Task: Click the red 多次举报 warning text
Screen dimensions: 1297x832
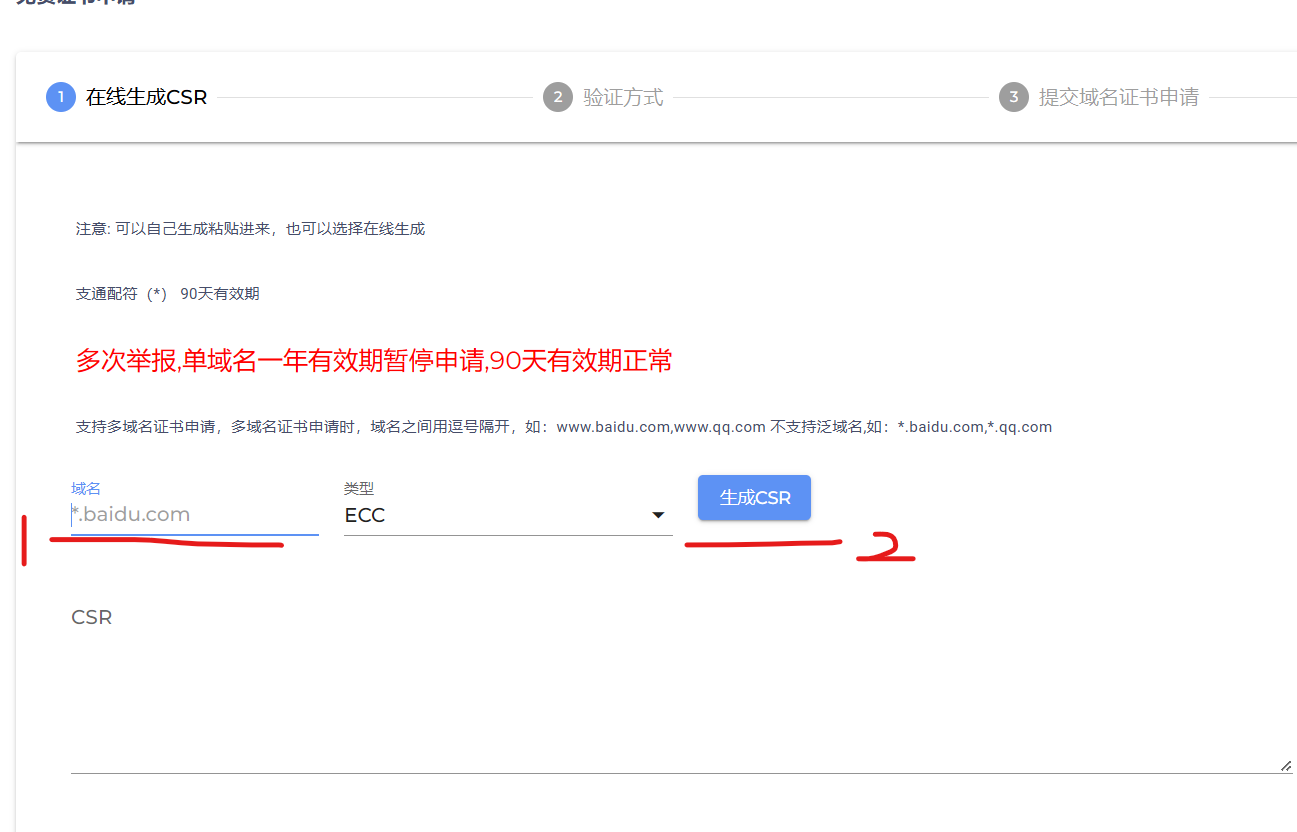Action: pos(374,361)
